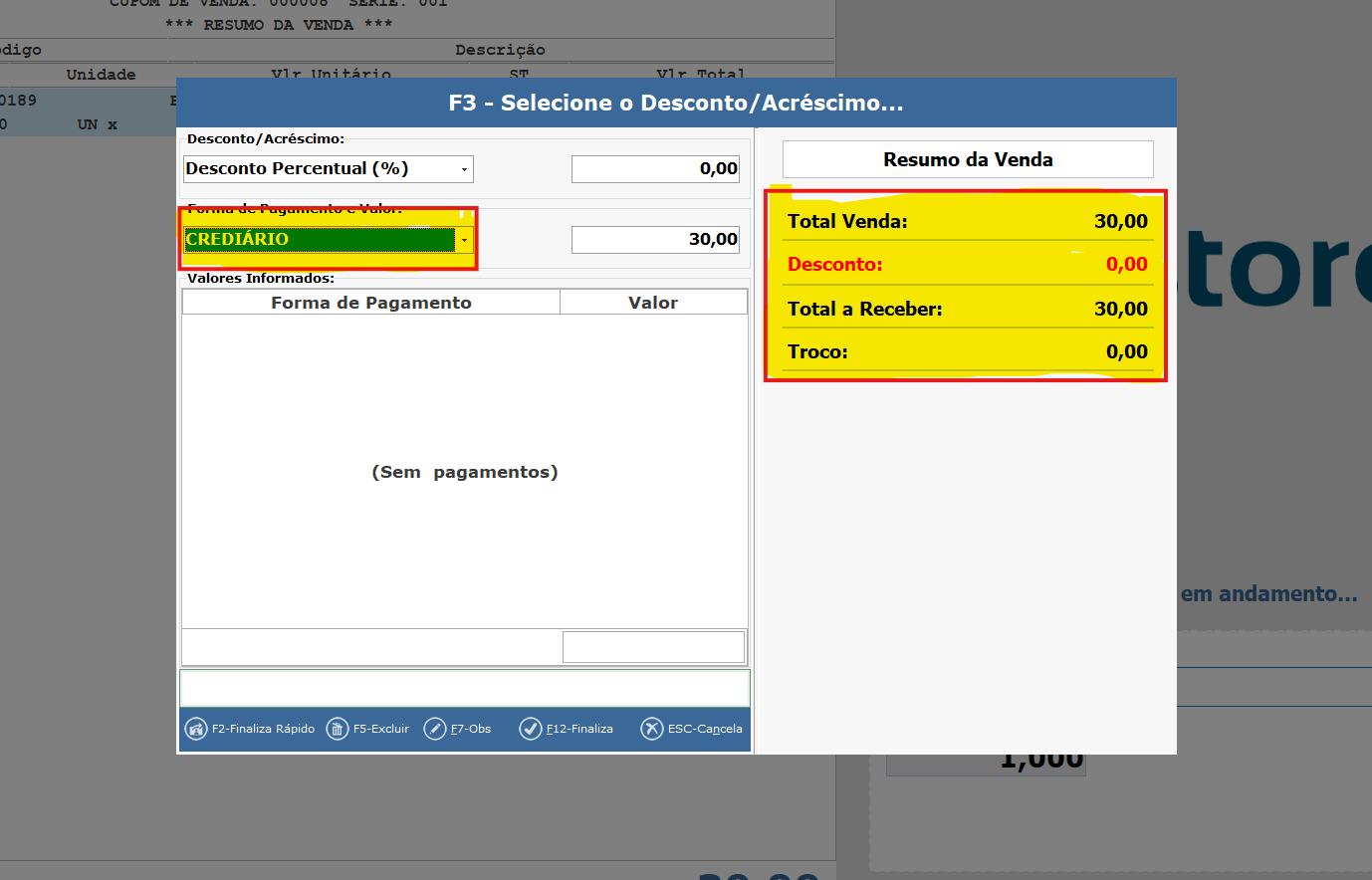Focus the green-bordered text field above the toolbar
This screenshot has height=880, width=1372.
tap(464, 688)
